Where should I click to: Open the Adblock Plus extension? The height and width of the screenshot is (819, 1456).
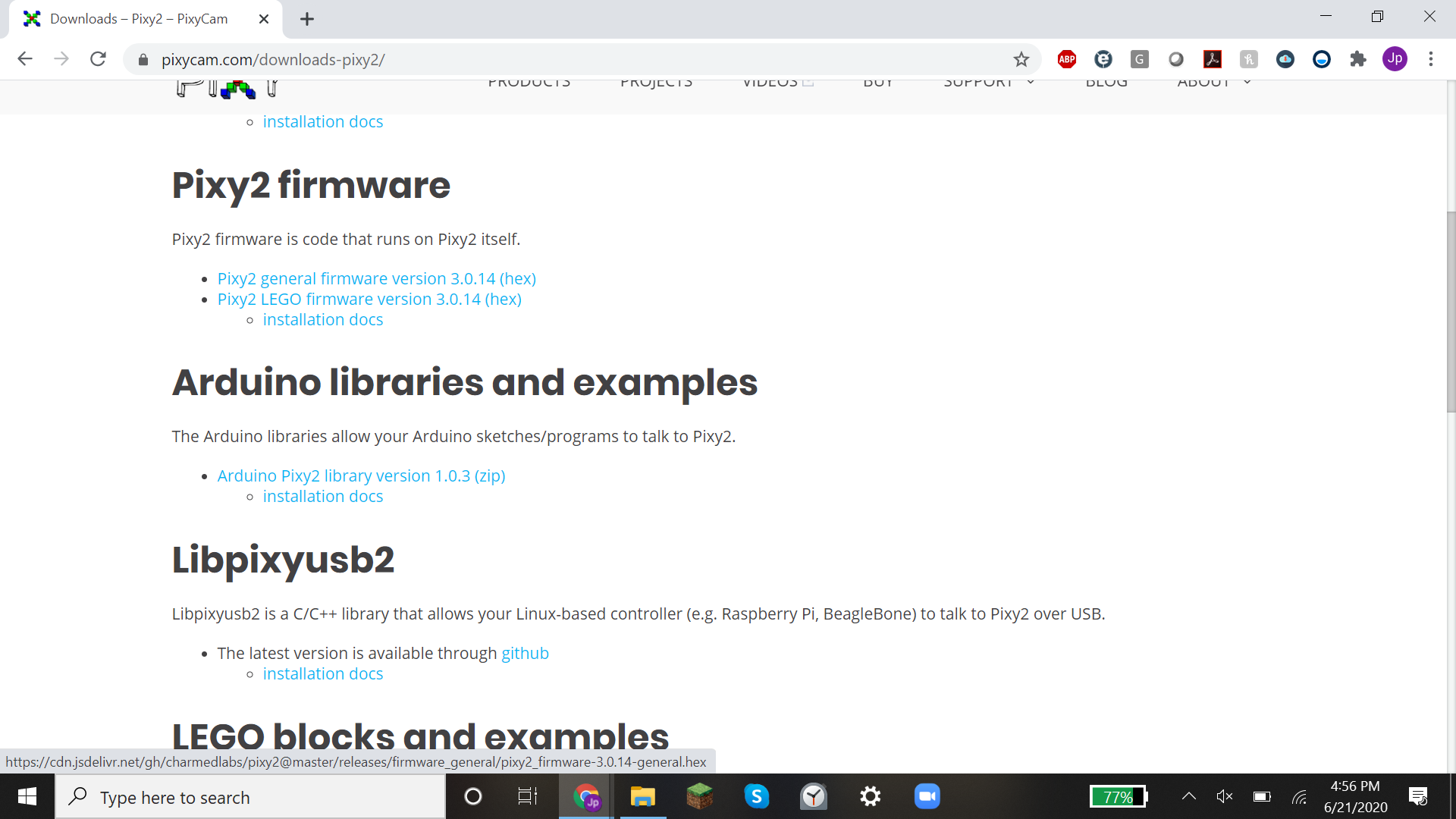[x=1066, y=58]
